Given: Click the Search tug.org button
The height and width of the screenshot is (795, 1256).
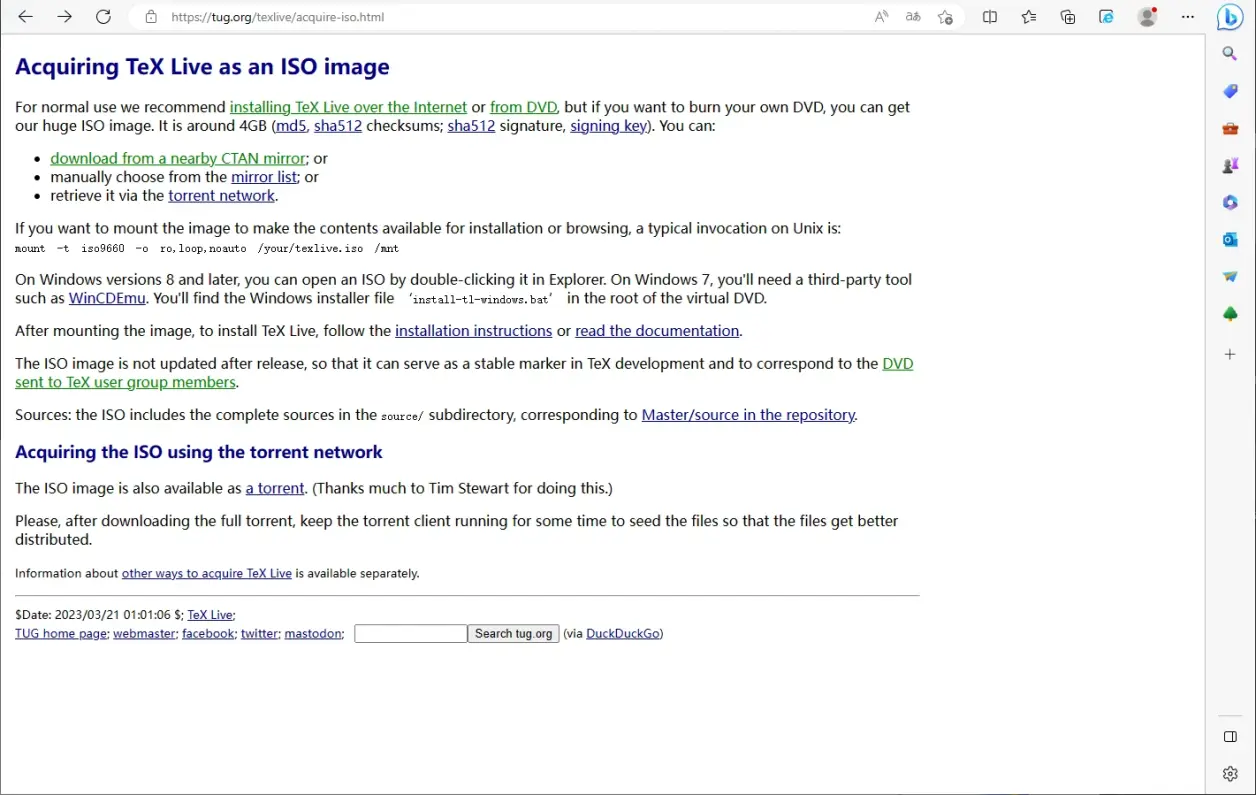Looking at the screenshot, I should point(514,634).
